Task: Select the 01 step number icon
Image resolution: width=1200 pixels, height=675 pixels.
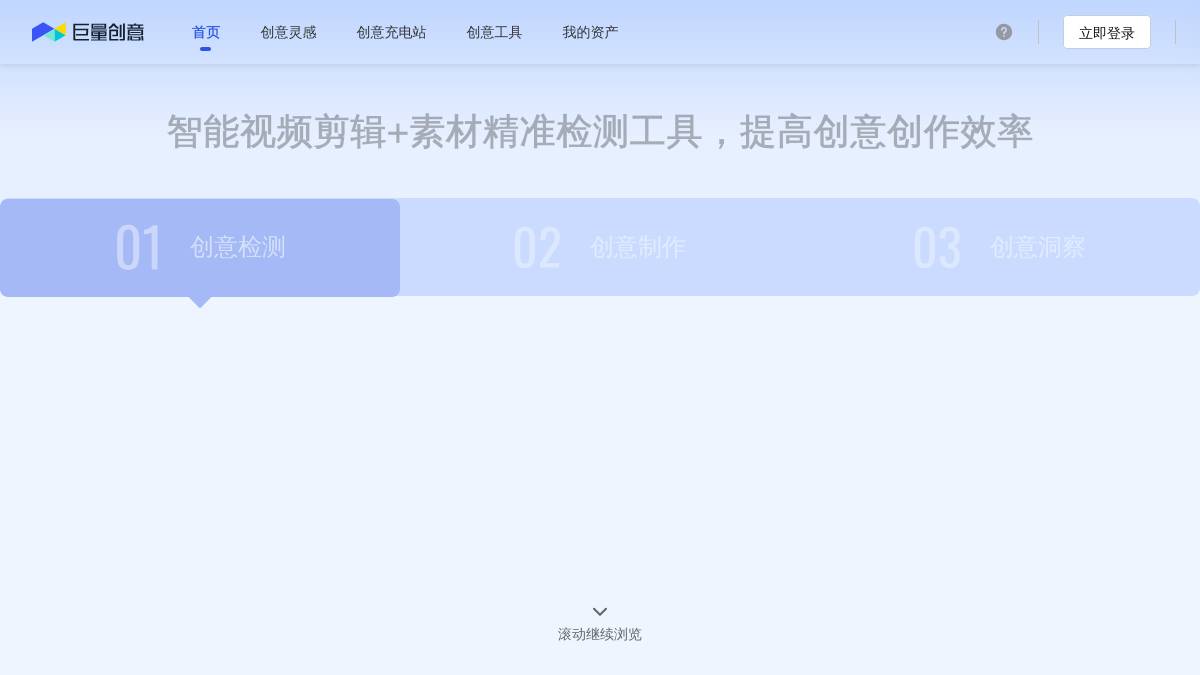Action: [x=139, y=247]
